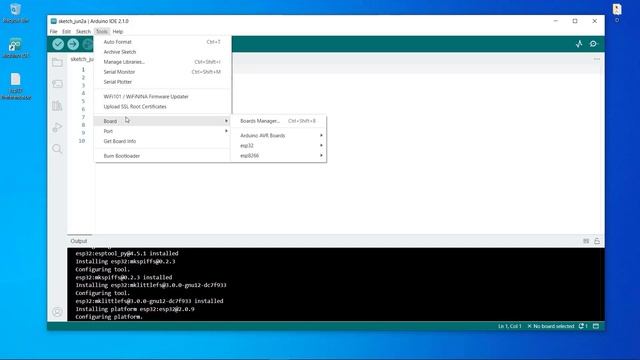
Task: Click 'Ln 1, Col 1' status entry
Action: point(509,326)
